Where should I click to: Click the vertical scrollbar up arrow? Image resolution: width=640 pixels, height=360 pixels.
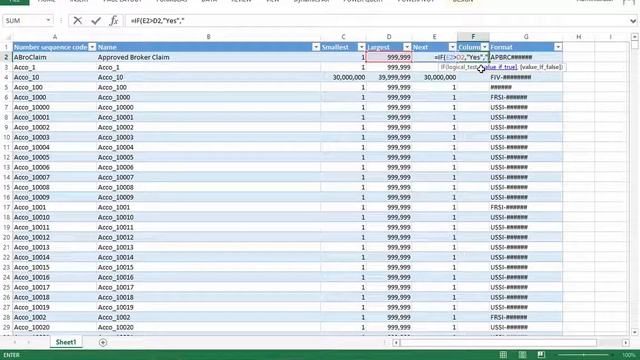coord(635,37)
